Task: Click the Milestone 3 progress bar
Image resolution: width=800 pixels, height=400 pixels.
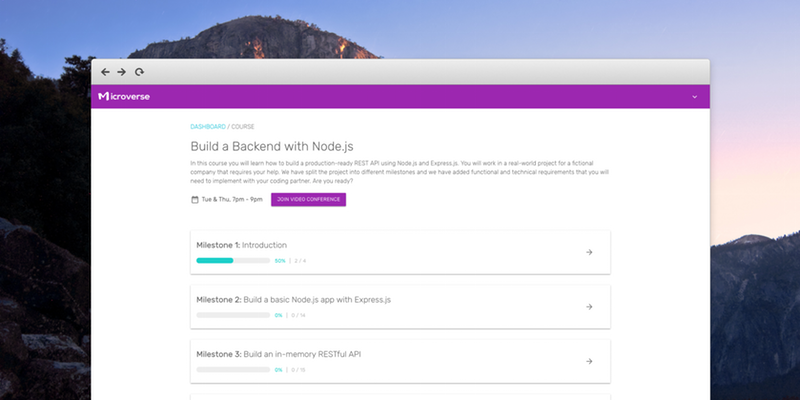Action: [x=233, y=370]
